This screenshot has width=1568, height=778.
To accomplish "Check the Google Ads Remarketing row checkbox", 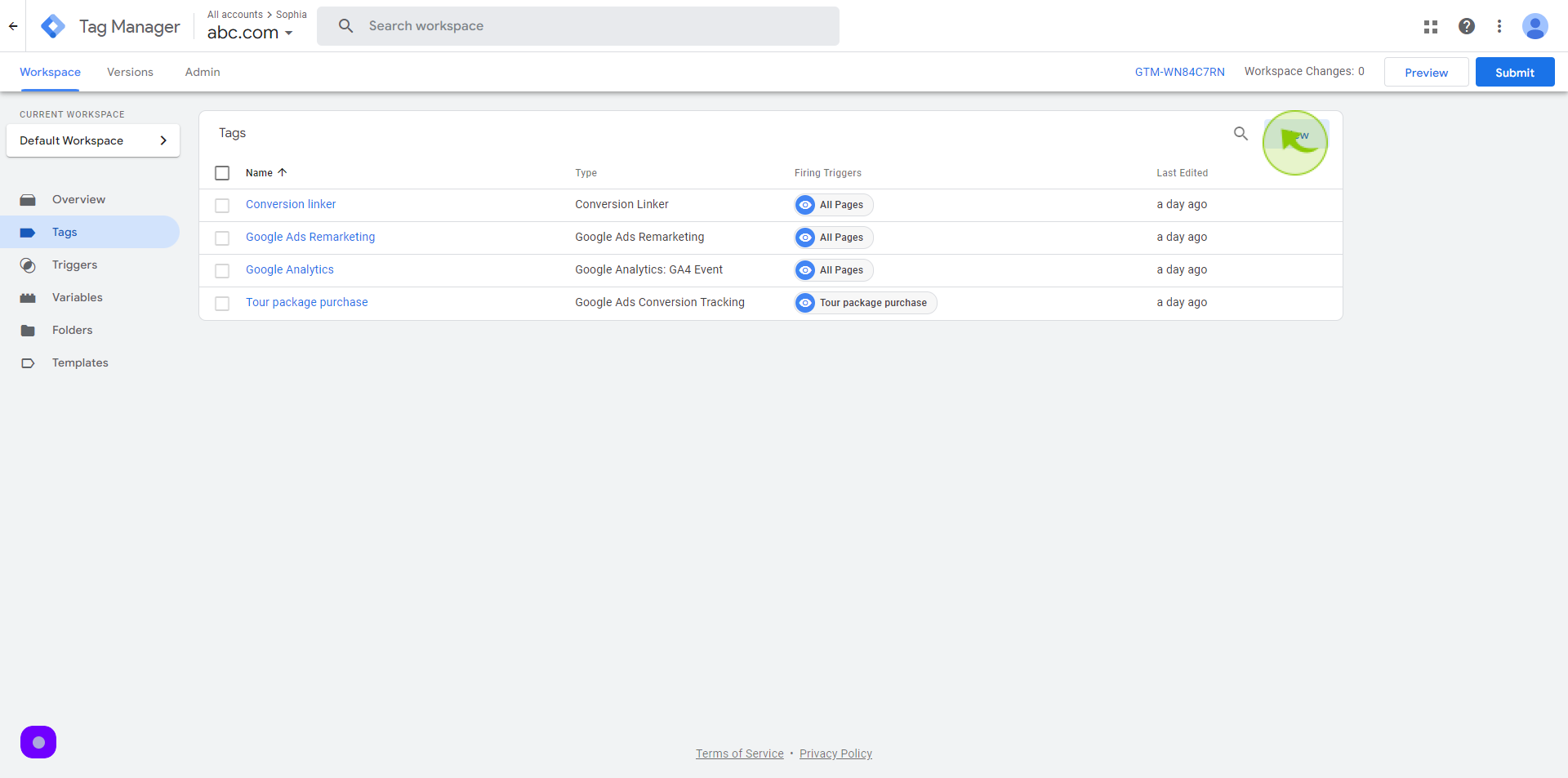I will [222, 238].
